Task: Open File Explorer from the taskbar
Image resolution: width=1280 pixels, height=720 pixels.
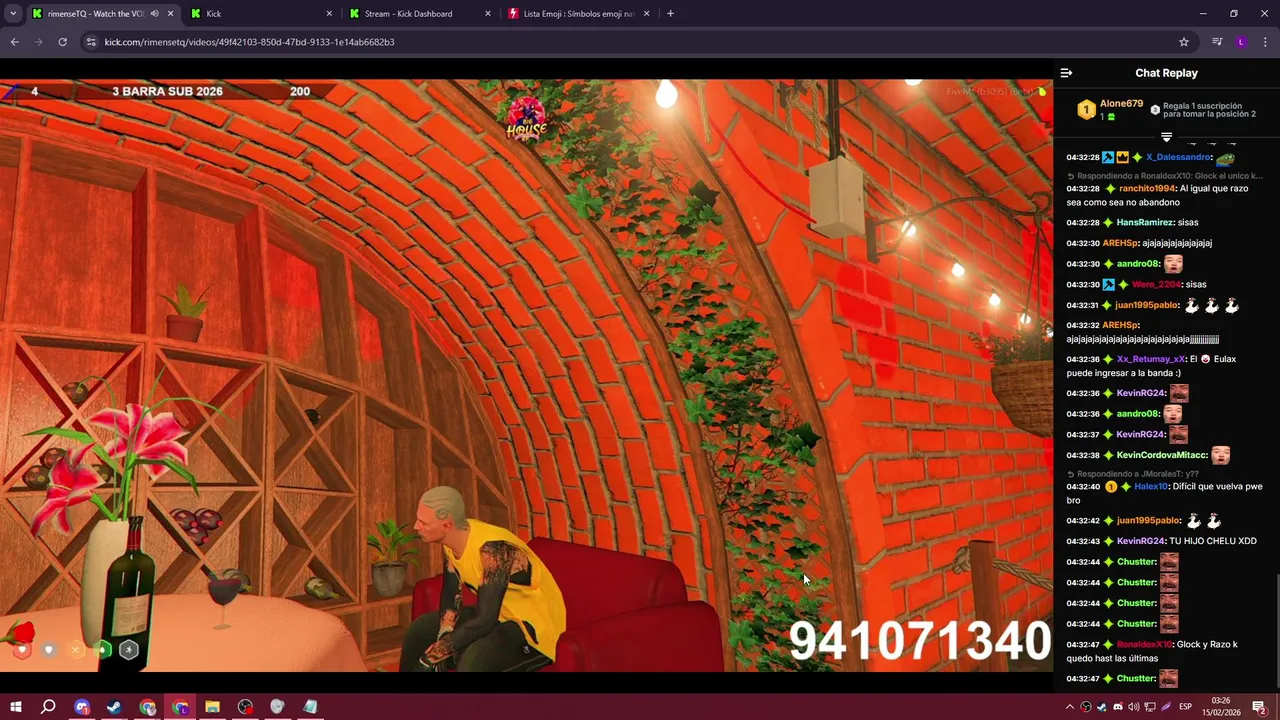Action: tap(212, 707)
